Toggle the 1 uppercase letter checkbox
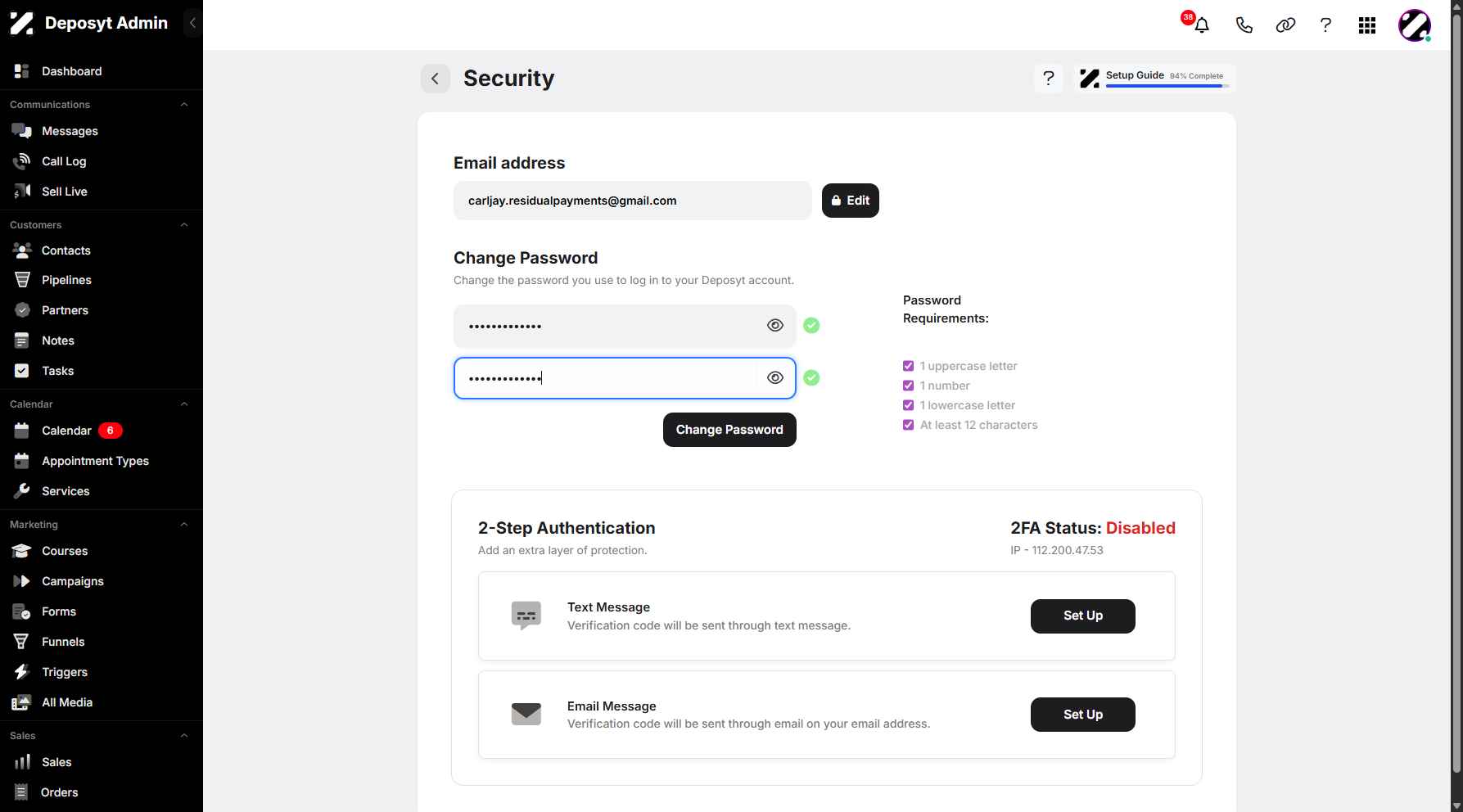Image resolution: width=1463 pixels, height=812 pixels. tap(908, 366)
